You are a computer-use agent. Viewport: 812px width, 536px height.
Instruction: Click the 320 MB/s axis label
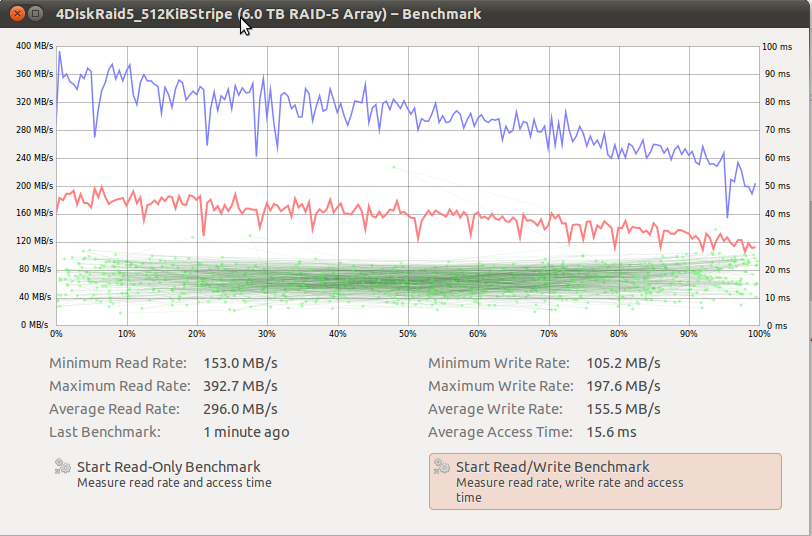click(35, 102)
